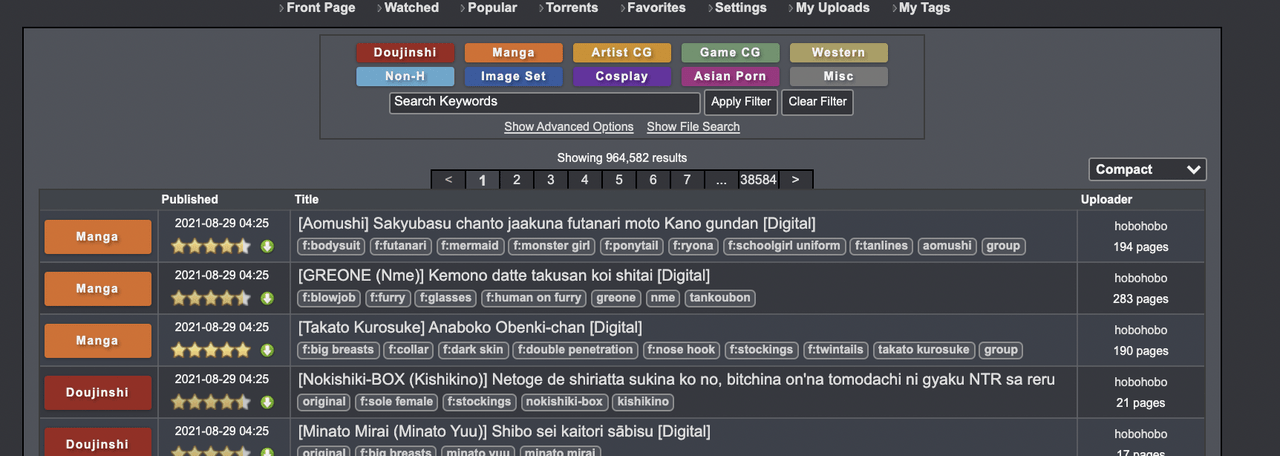Jump to results page 3
The height and width of the screenshot is (456, 1280).
[x=550, y=180]
